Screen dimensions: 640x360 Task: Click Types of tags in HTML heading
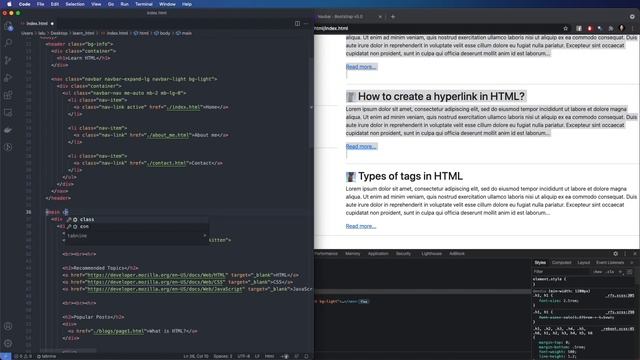click(411, 176)
